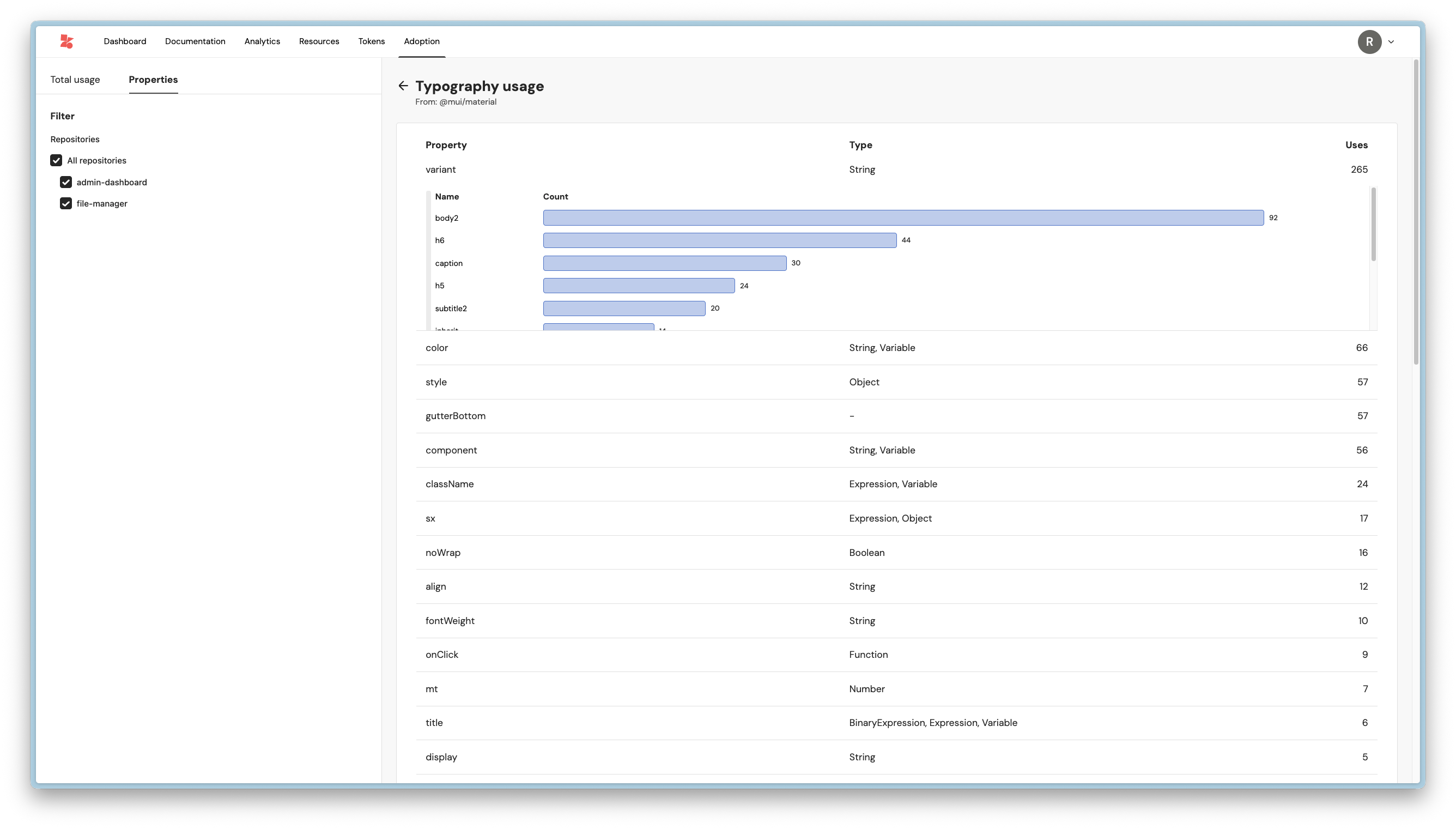Collapse the variant property row
This screenshot has height=829, width=1456.
pyautogui.click(x=440, y=170)
